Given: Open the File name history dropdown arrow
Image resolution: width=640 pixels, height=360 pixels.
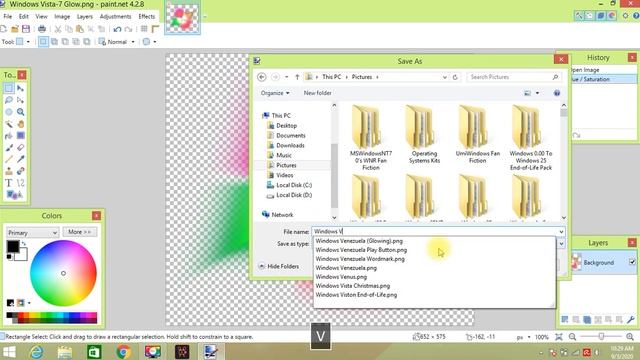Looking at the screenshot, I should 561,231.
